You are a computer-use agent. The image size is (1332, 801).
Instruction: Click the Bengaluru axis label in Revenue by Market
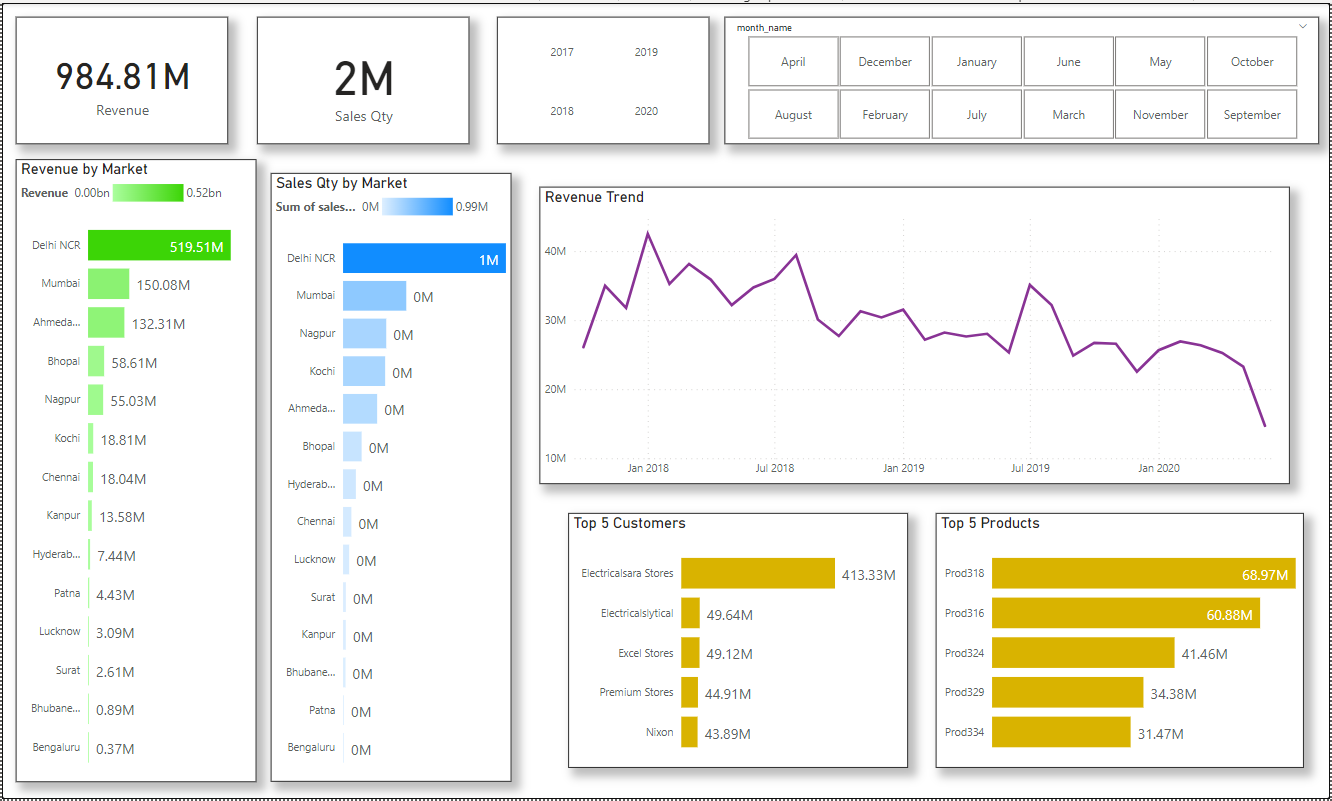58,747
